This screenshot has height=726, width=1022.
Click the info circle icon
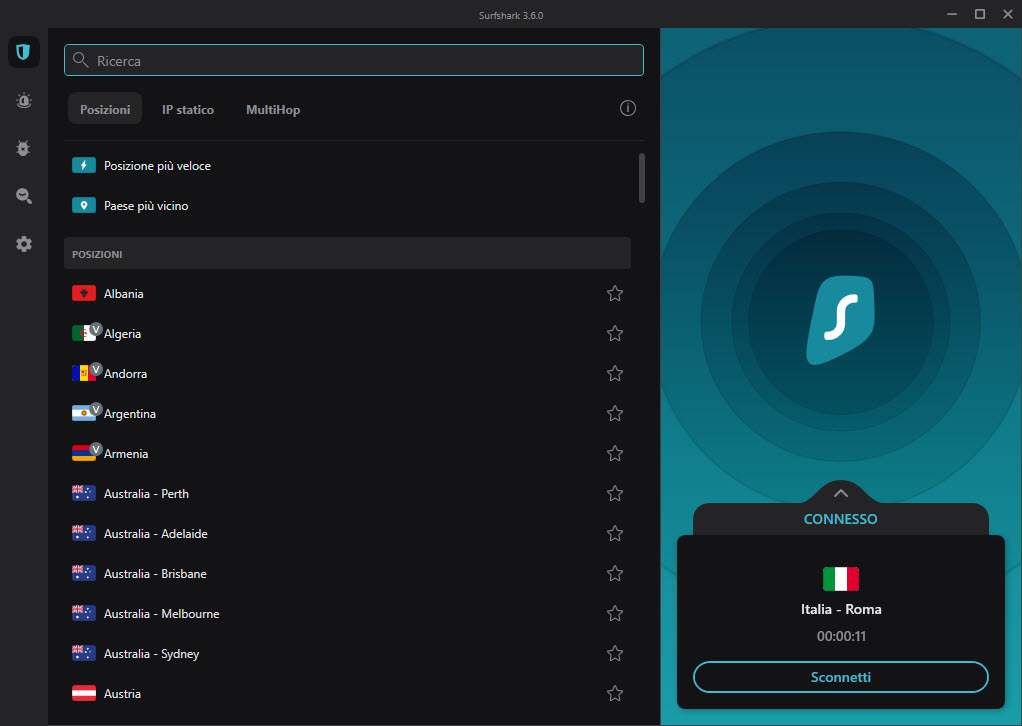(x=628, y=108)
